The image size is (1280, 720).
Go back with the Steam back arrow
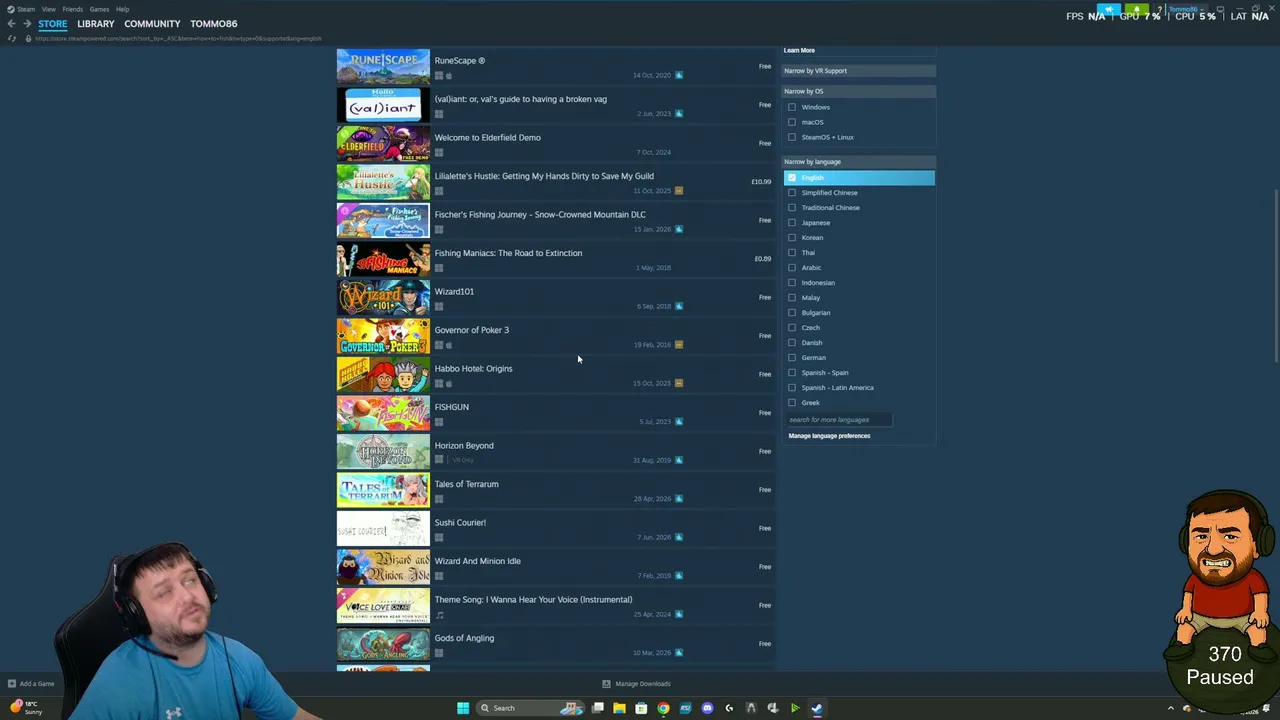click(x=11, y=24)
